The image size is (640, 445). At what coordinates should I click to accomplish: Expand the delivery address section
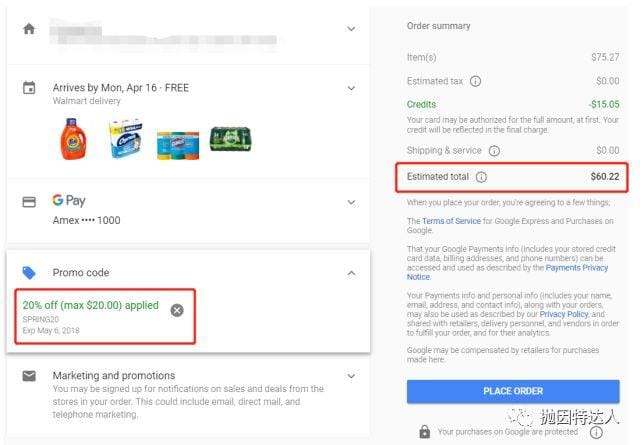(351, 29)
